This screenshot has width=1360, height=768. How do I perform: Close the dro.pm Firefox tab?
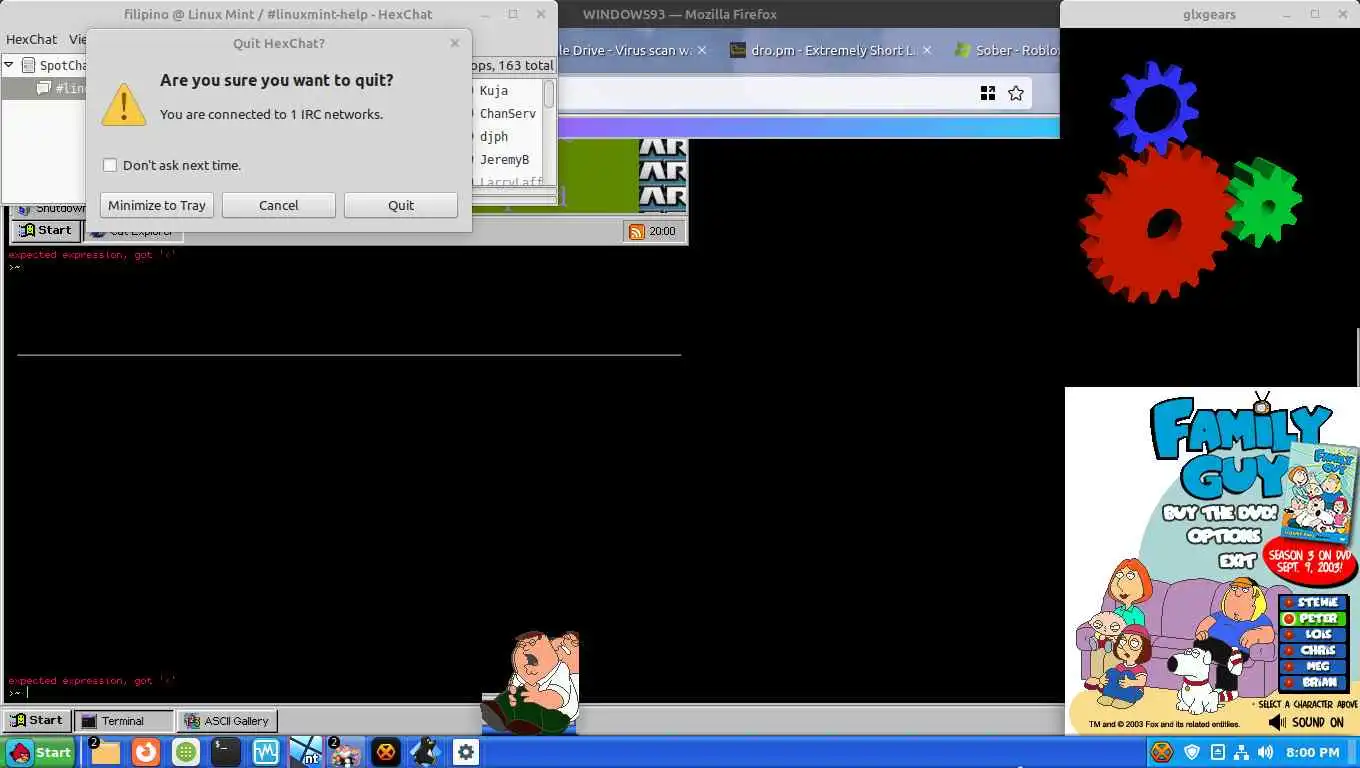(x=927, y=50)
